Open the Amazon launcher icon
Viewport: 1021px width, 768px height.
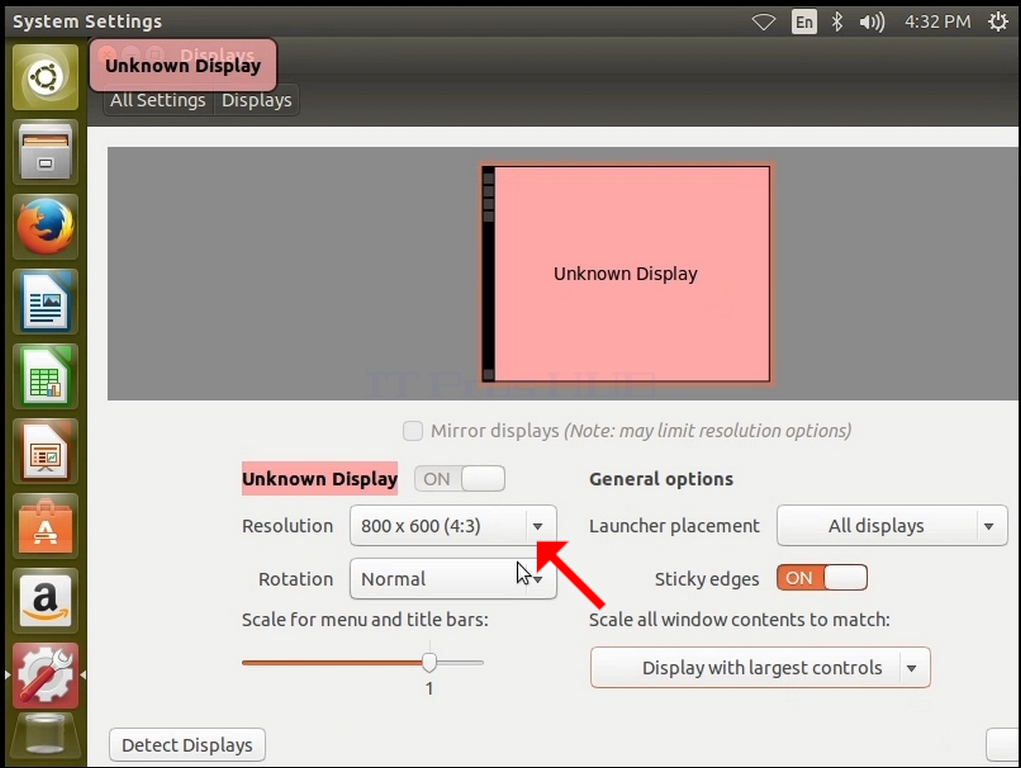click(x=45, y=601)
